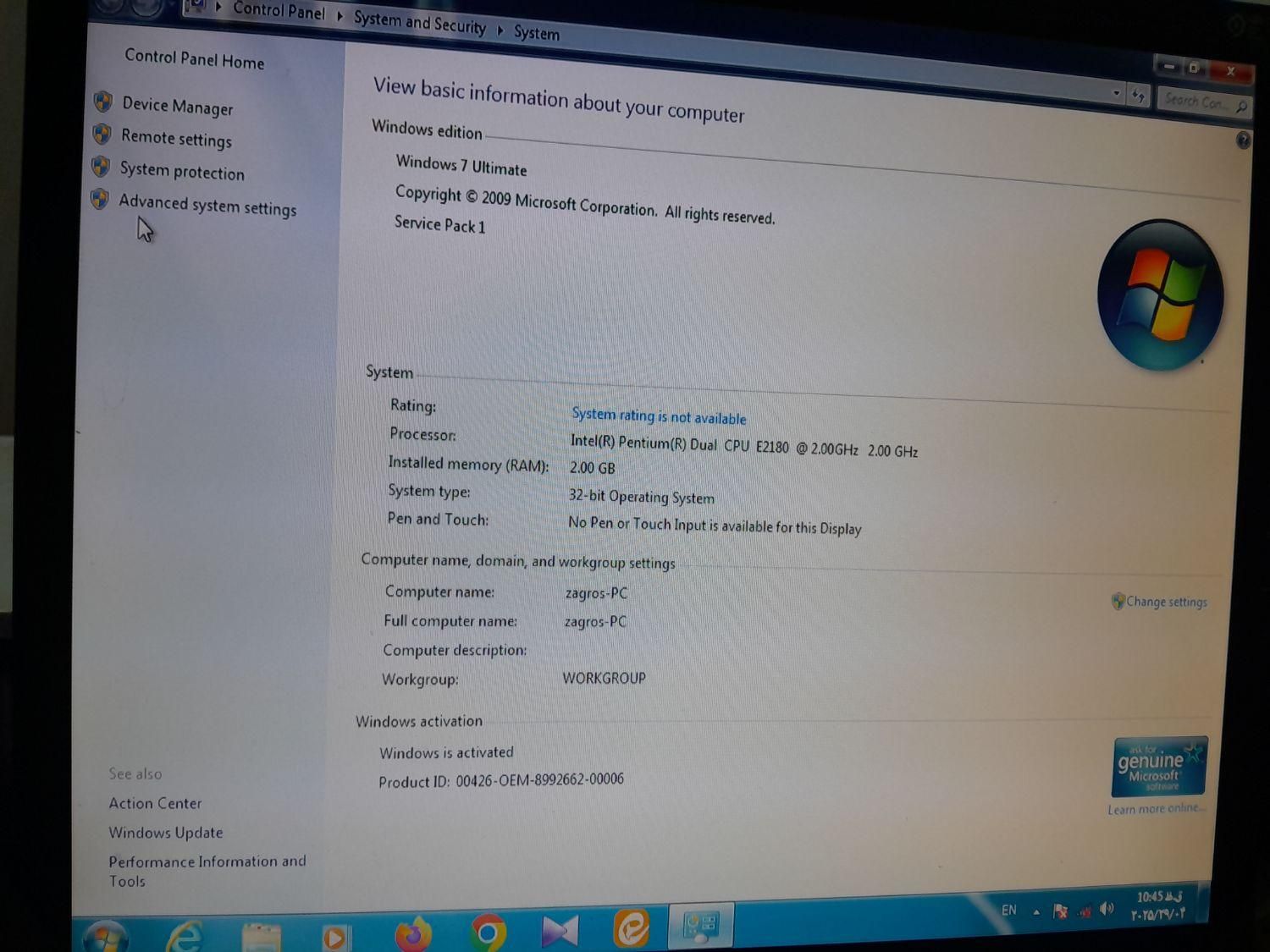This screenshot has height=952, width=1270.
Task: Click Change settings for computer name
Action: [1166, 602]
